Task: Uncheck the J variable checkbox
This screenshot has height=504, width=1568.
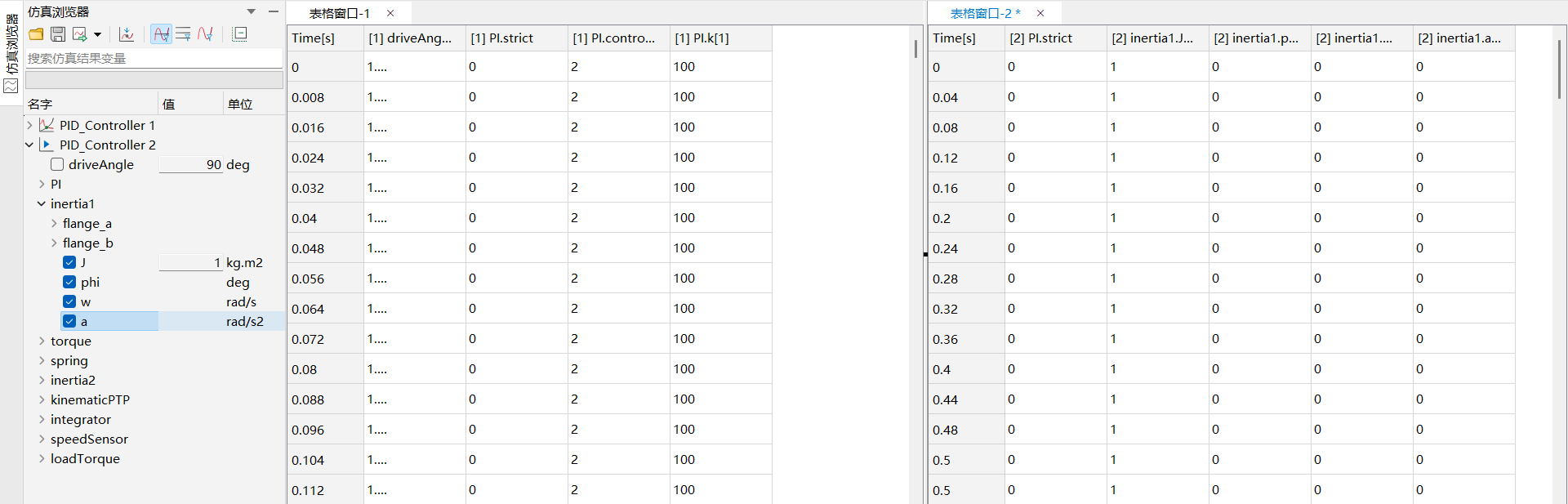Action: [x=69, y=262]
